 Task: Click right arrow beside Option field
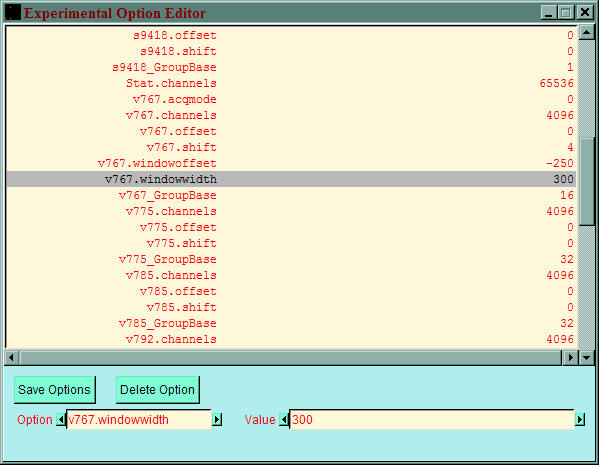pyautogui.click(x=217, y=420)
